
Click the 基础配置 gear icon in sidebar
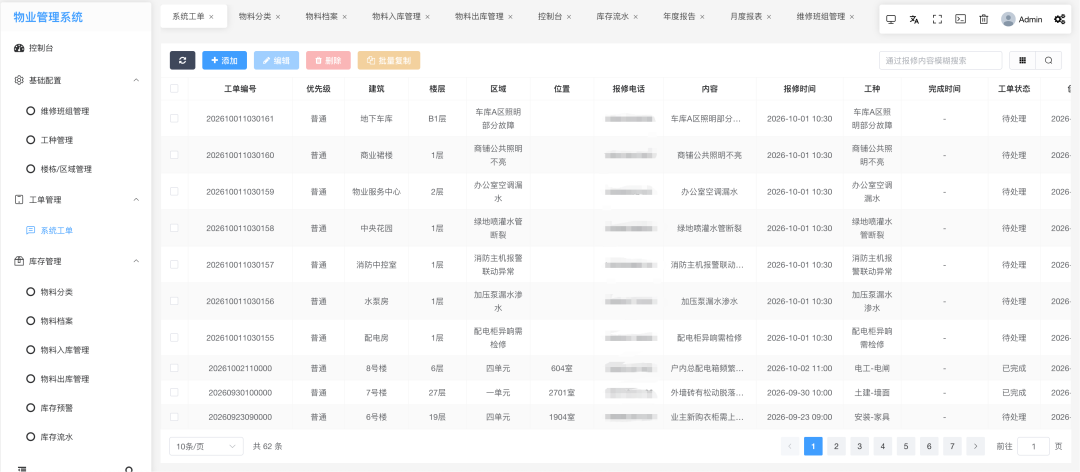pos(19,80)
